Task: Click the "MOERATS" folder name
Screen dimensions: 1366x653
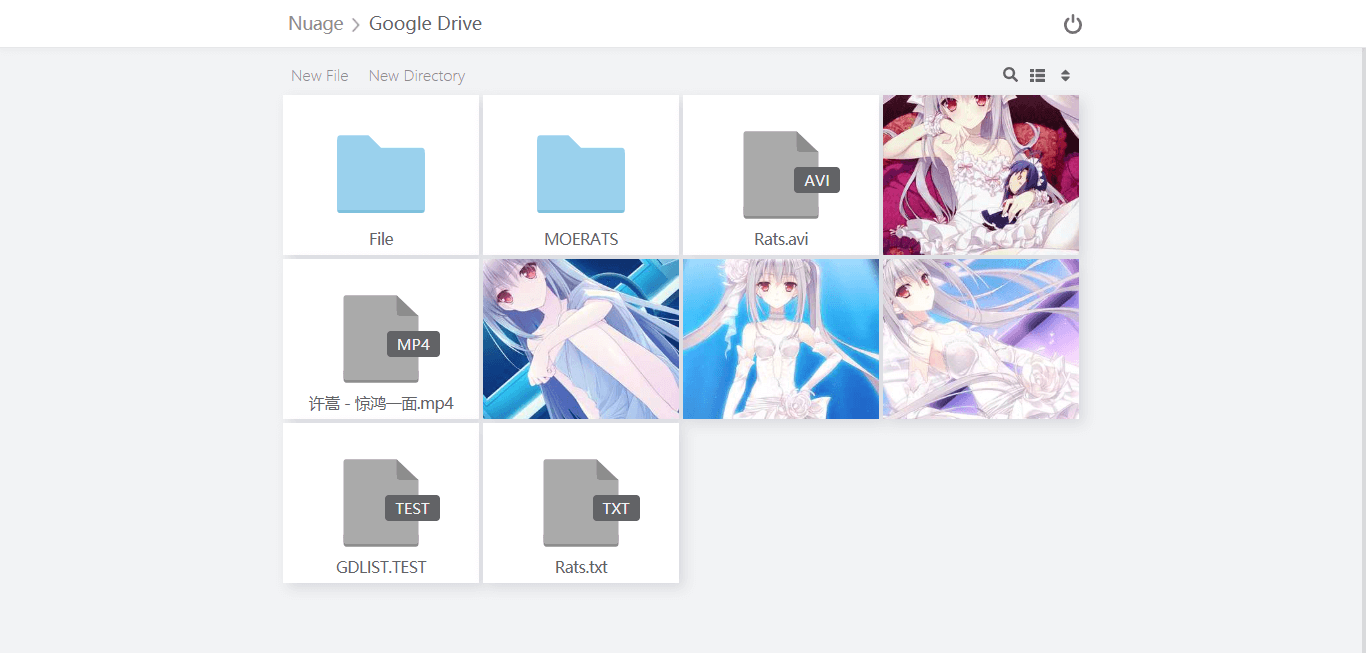Action: pos(581,239)
